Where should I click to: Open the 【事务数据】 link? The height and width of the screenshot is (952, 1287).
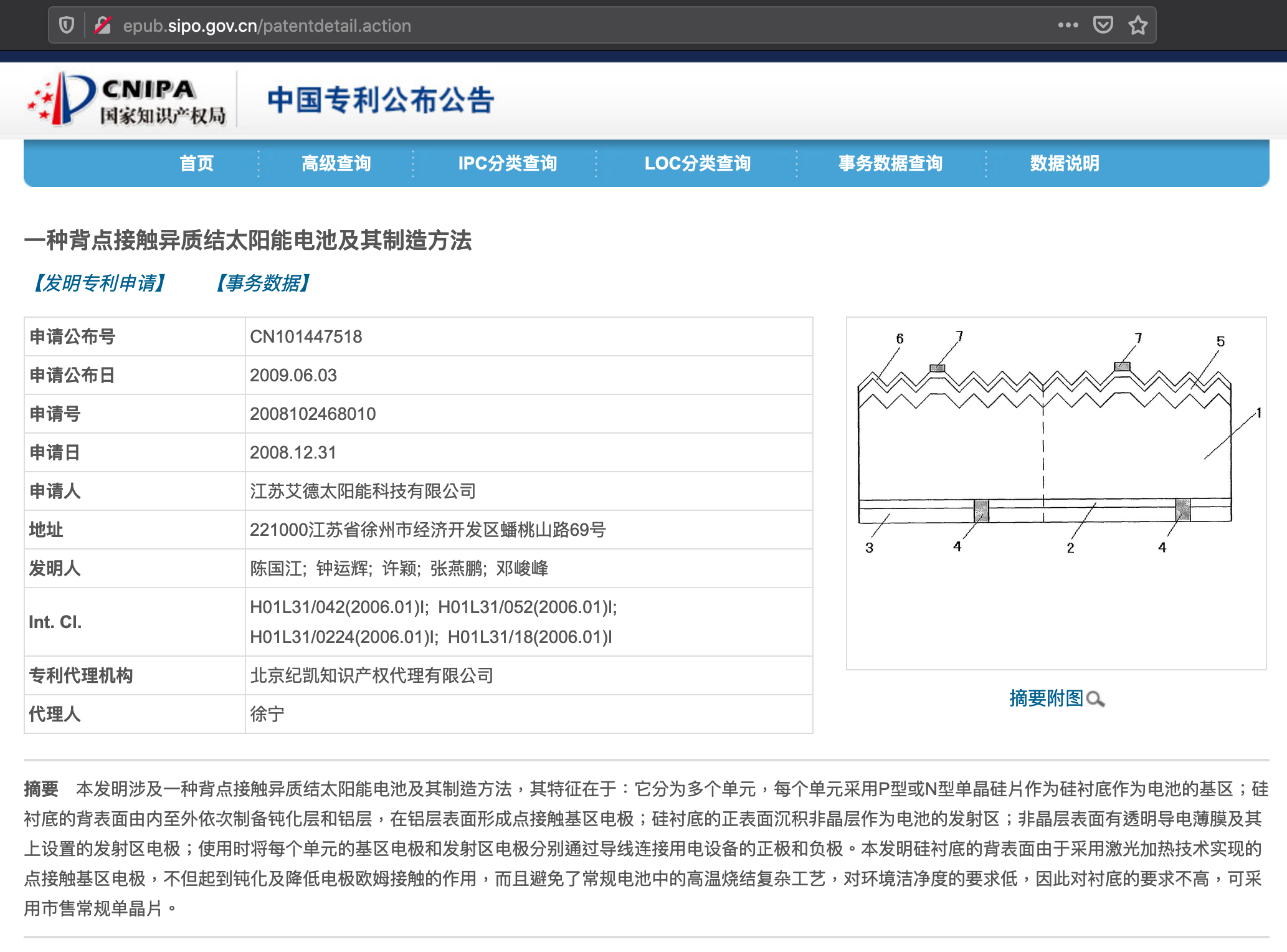pyautogui.click(x=262, y=283)
